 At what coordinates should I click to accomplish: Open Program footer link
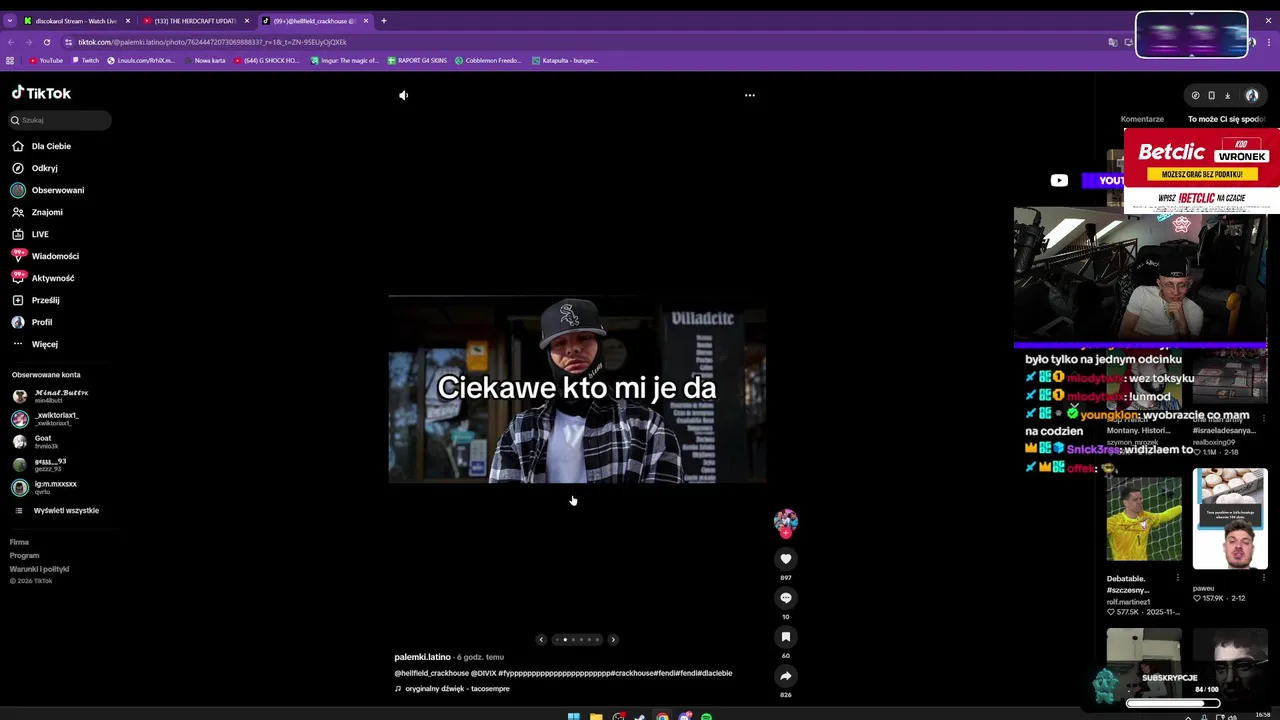pos(24,555)
